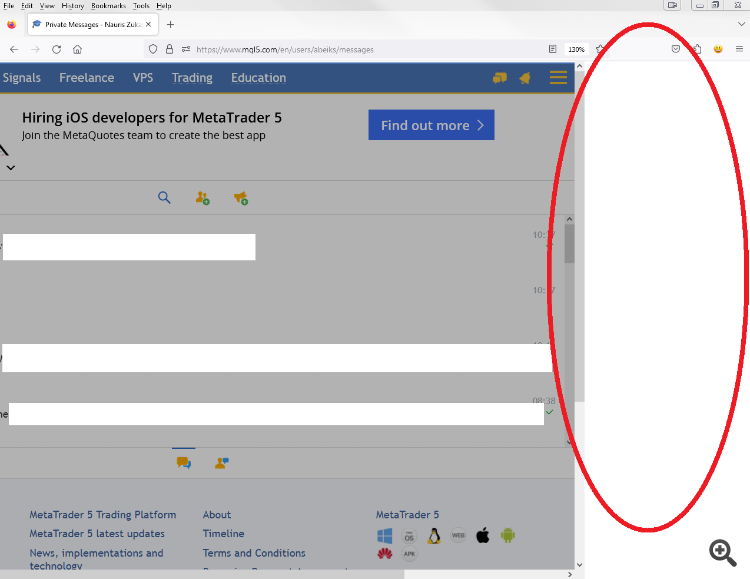Viewport: 750px width, 579px height.
Task: Reload the current page
Action: click(x=56, y=49)
